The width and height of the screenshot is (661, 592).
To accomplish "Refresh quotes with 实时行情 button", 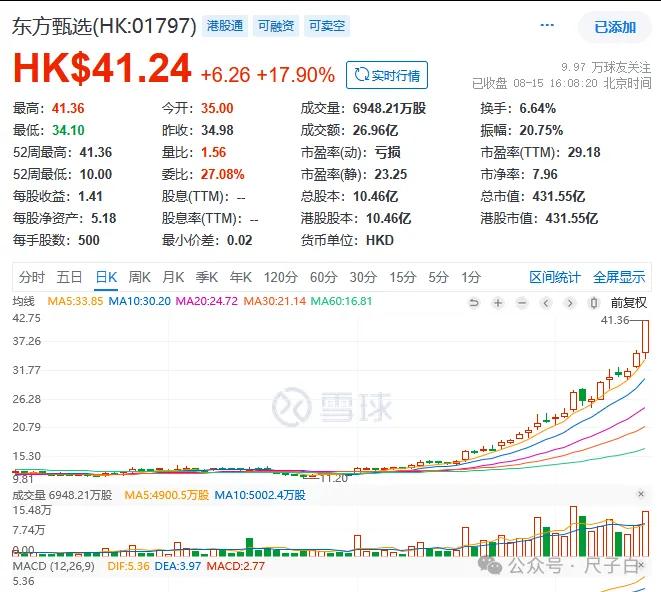I will pyautogui.click(x=387, y=75).
